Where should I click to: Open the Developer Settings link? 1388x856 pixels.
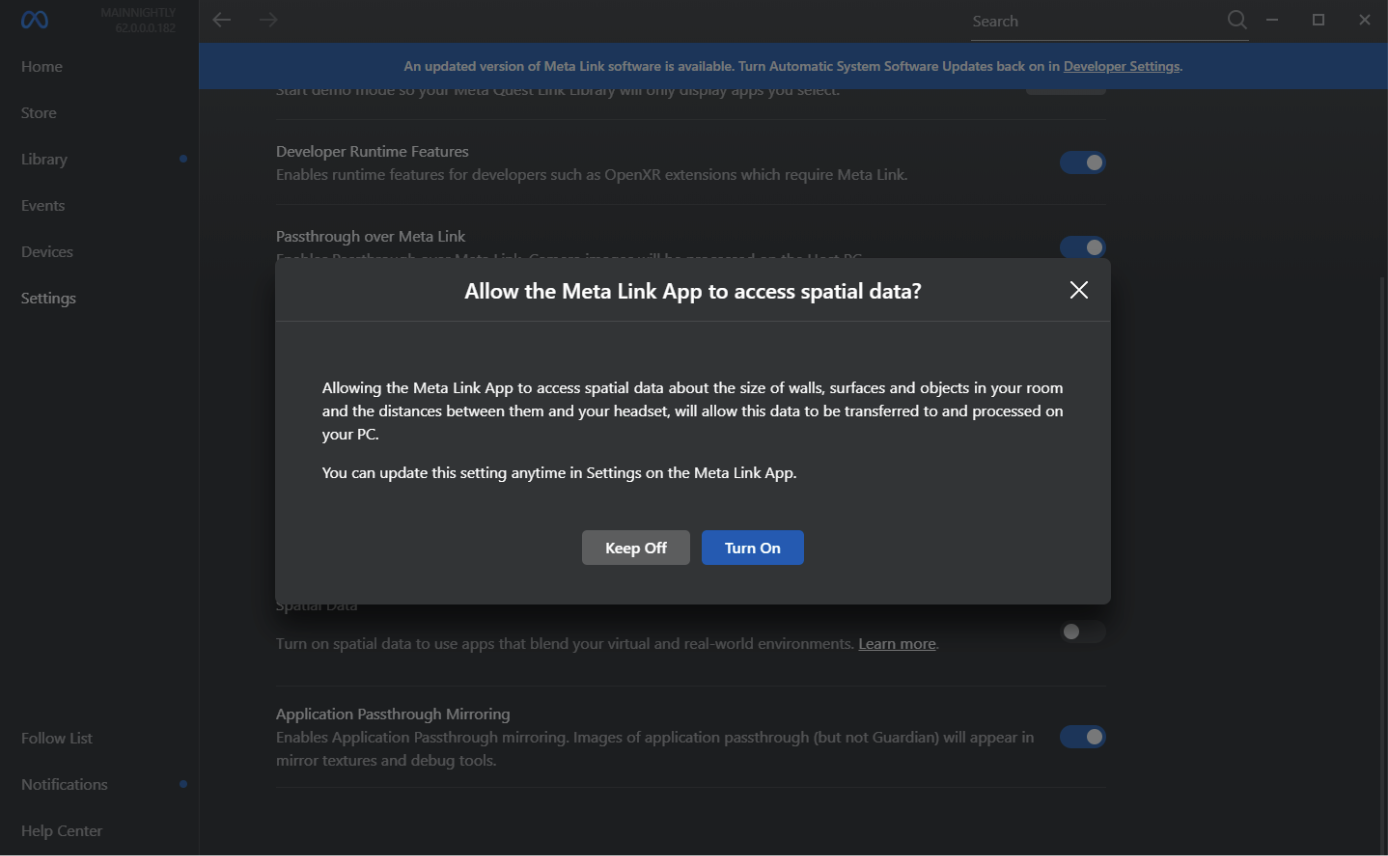[x=1121, y=67]
